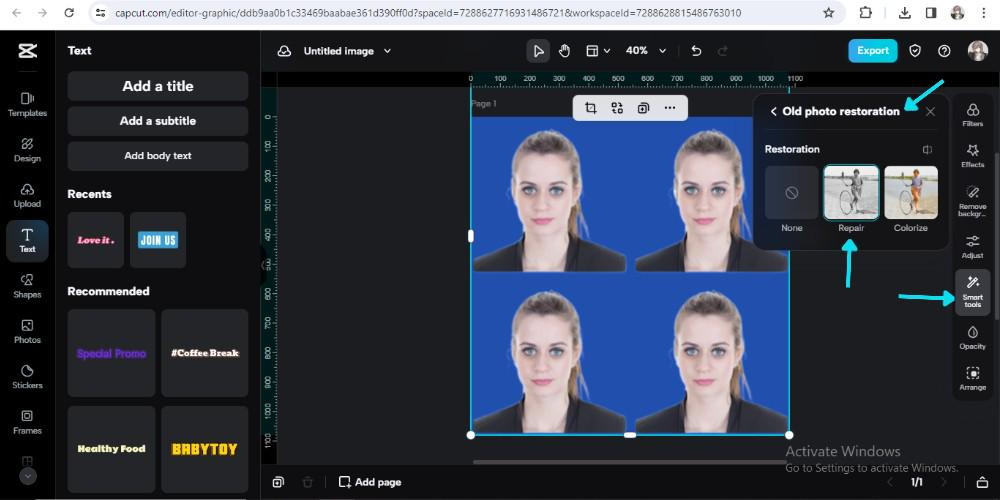Open the Upload panel
This screenshot has height=500, width=1000.
click(27, 195)
